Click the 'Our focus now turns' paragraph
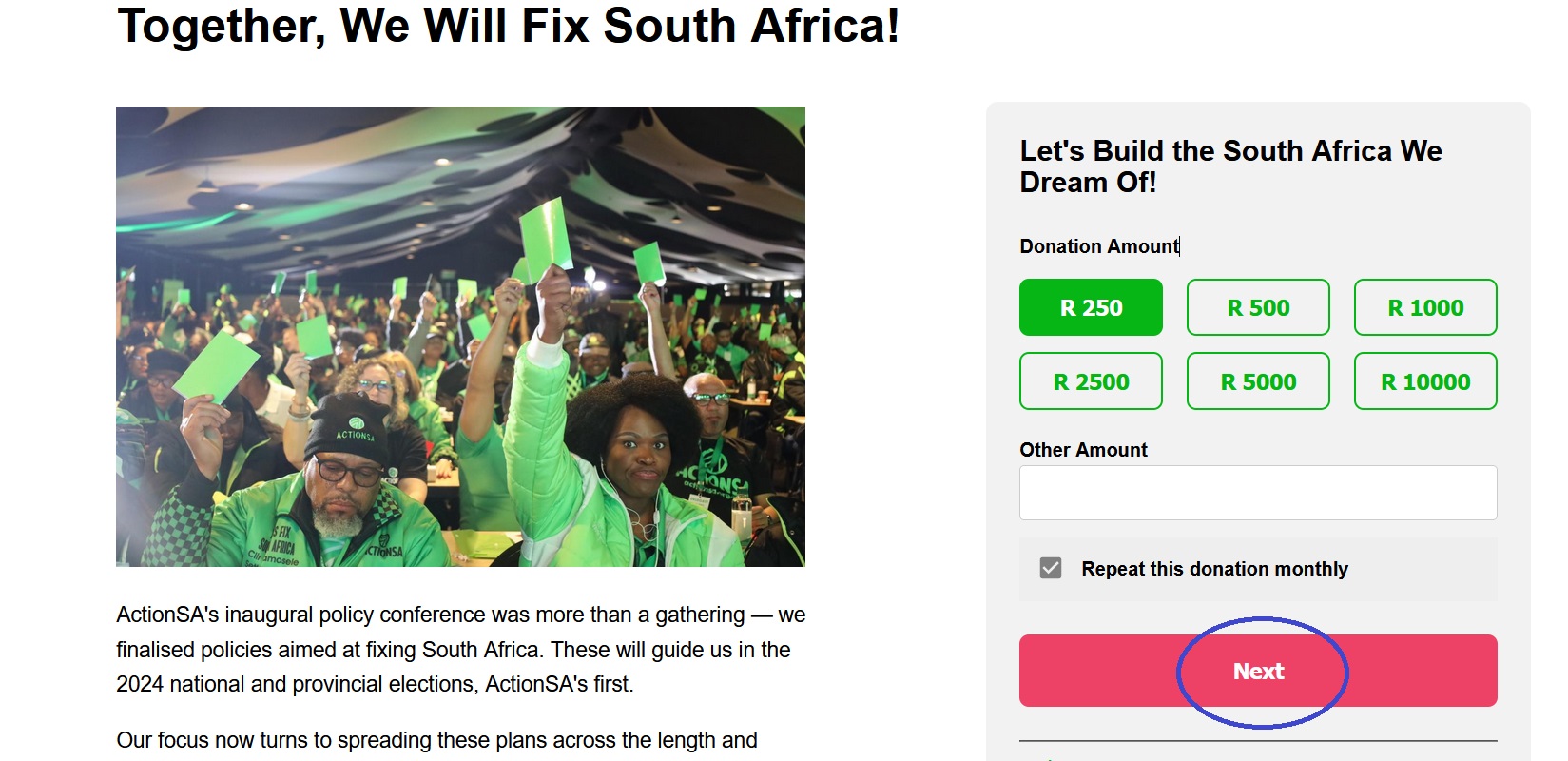The width and height of the screenshot is (1568, 761). pos(436,740)
